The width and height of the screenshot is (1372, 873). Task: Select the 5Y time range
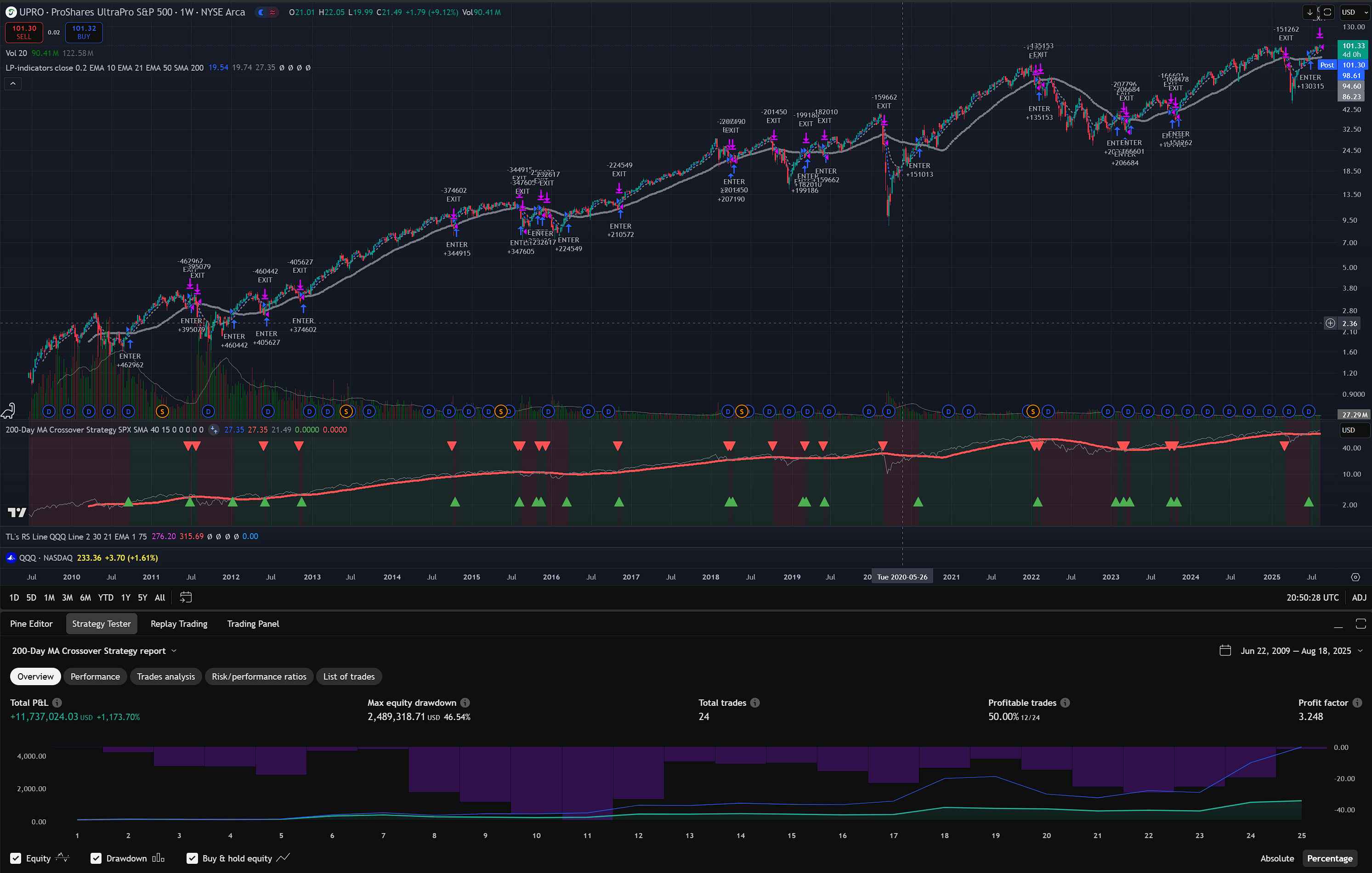142,597
